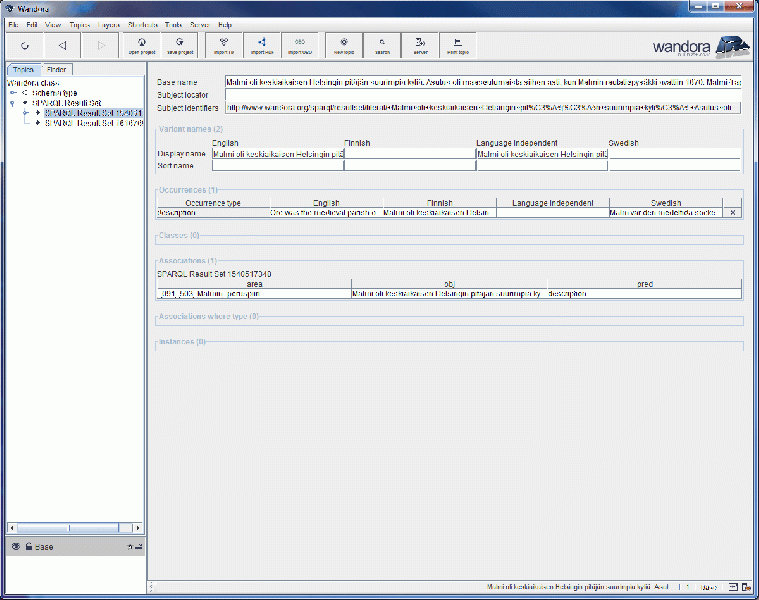Delete the description occurrence with X button
The image size is (759, 600).
[732, 213]
